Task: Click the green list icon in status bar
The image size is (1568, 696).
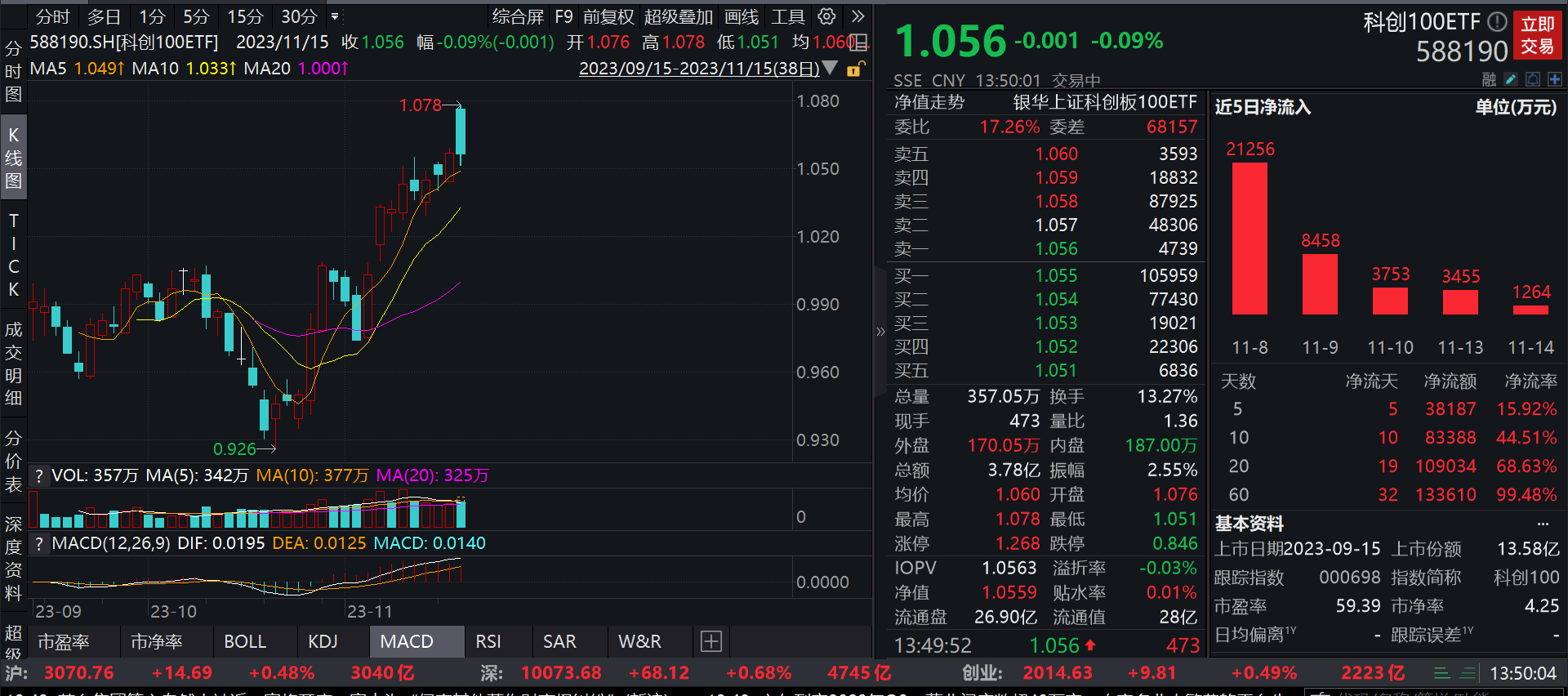Action: click(x=1442, y=673)
